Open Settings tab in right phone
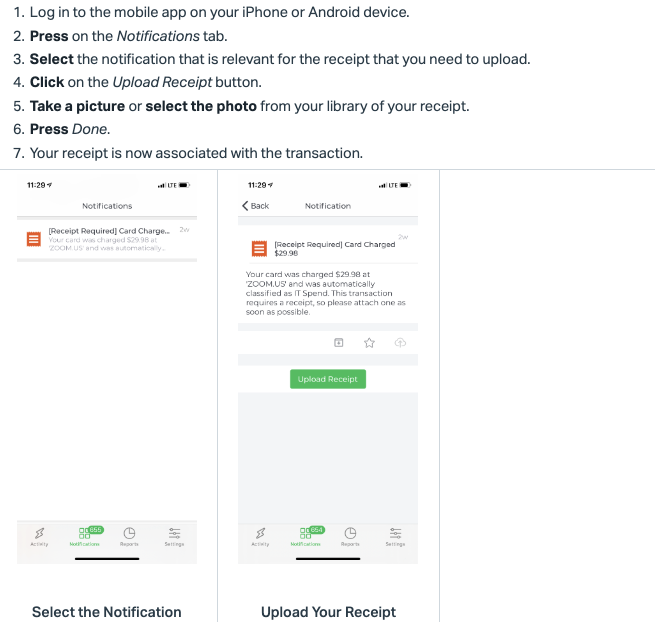 (x=395, y=537)
